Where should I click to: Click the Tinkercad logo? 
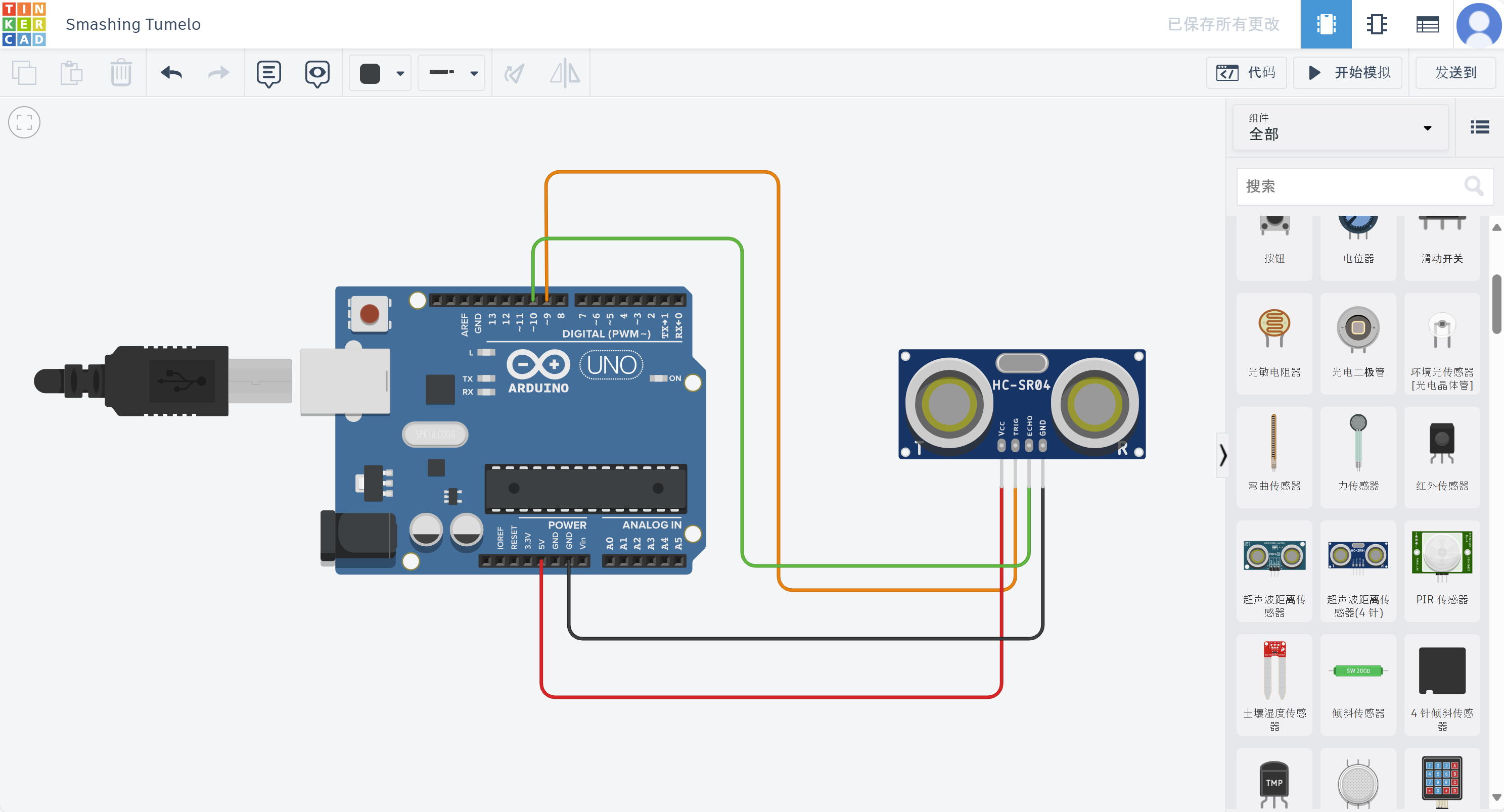[24, 24]
